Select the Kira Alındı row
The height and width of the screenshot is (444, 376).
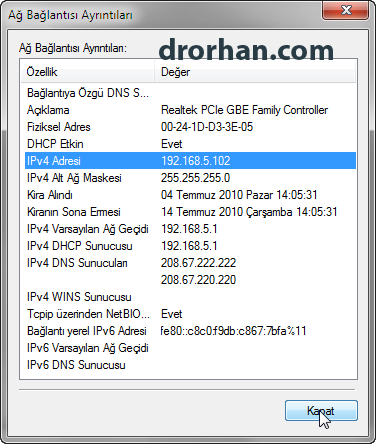click(190, 195)
